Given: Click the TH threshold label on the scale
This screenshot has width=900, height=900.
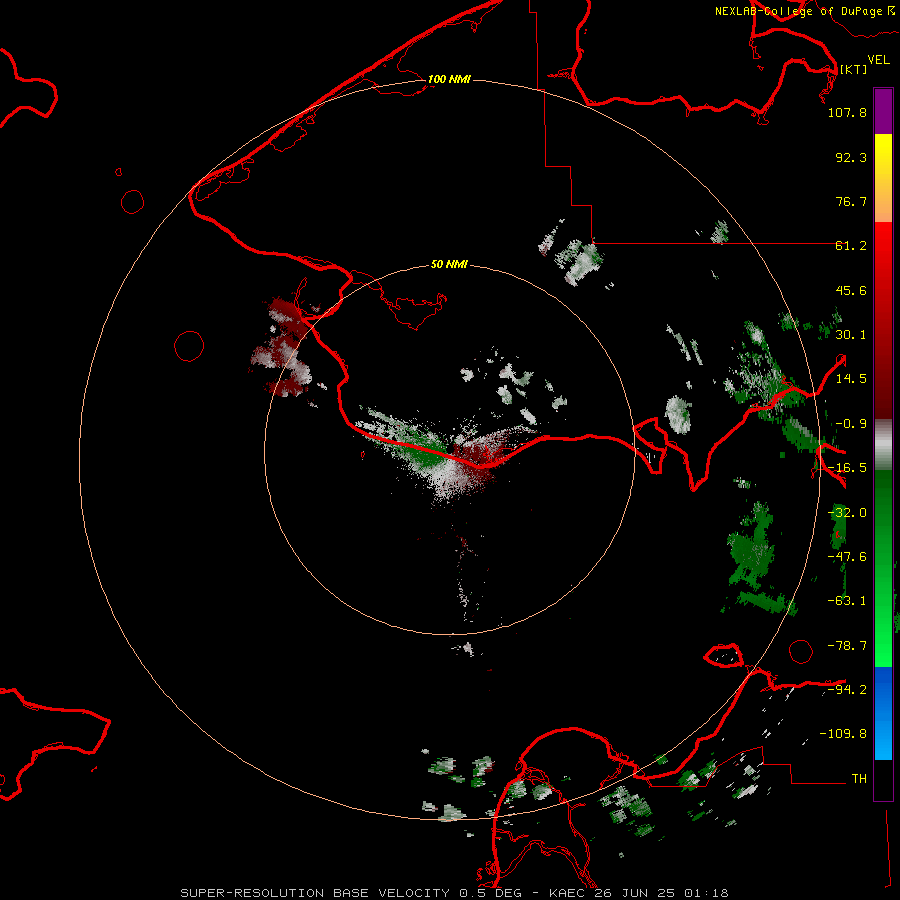Looking at the screenshot, I should tap(859, 779).
